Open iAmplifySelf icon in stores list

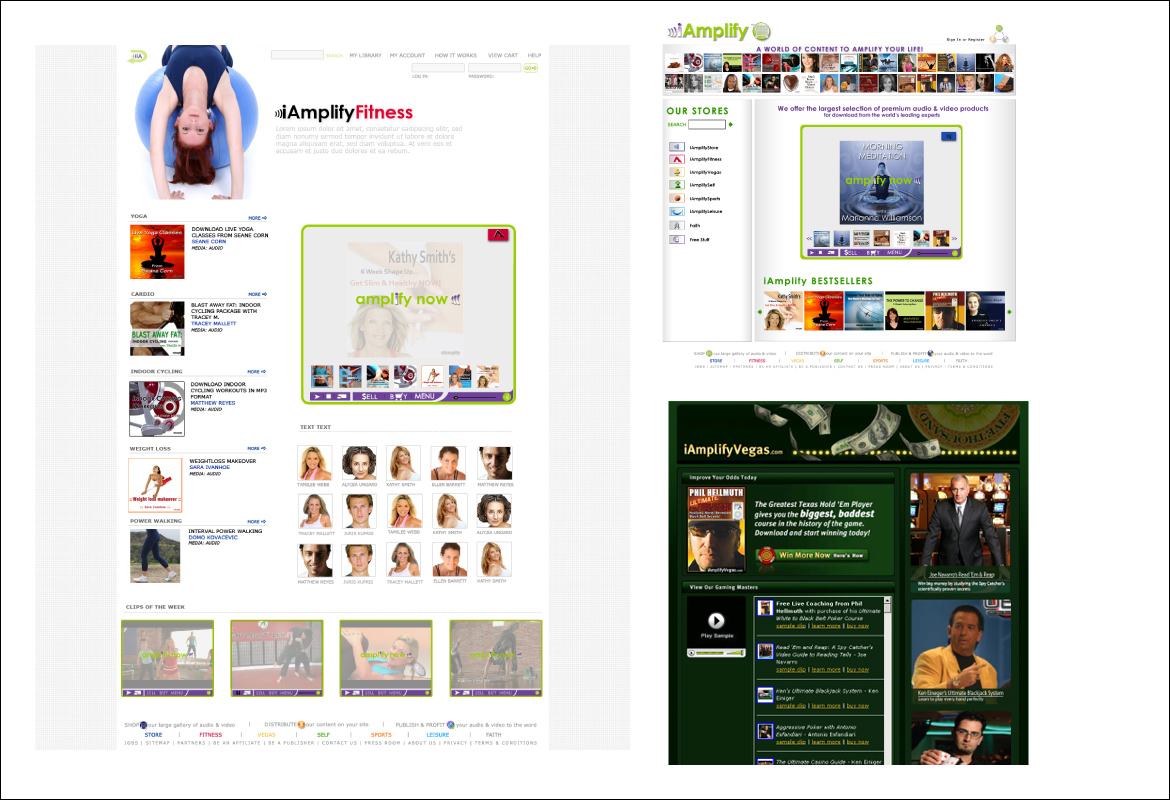point(676,184)
